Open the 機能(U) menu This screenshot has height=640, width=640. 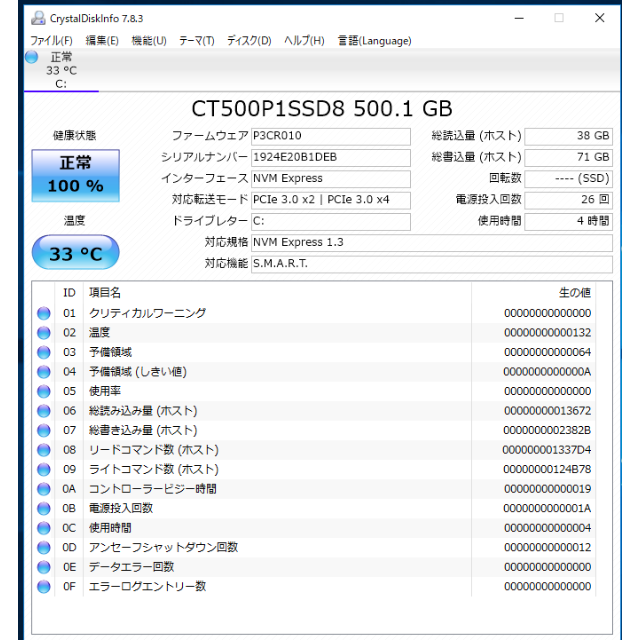(149, 40)
